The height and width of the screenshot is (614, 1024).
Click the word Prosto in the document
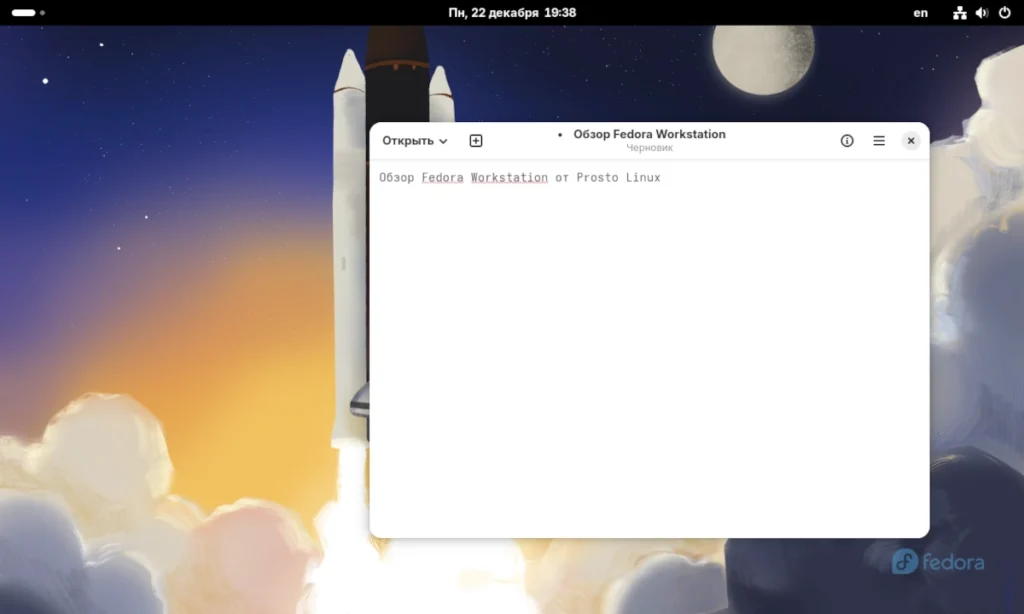pyautogui.click(x=597, y=178)
